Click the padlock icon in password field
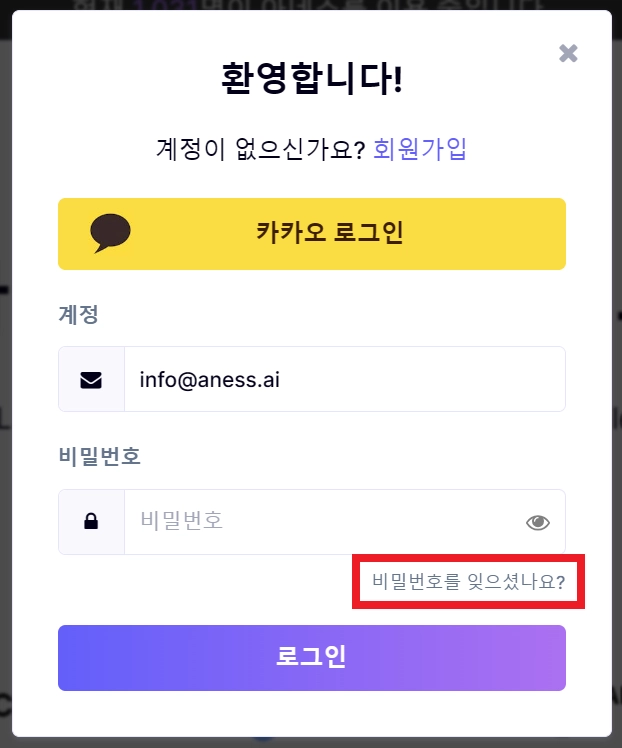This screenshot has height=748, width=622. [x=91, y=522]
